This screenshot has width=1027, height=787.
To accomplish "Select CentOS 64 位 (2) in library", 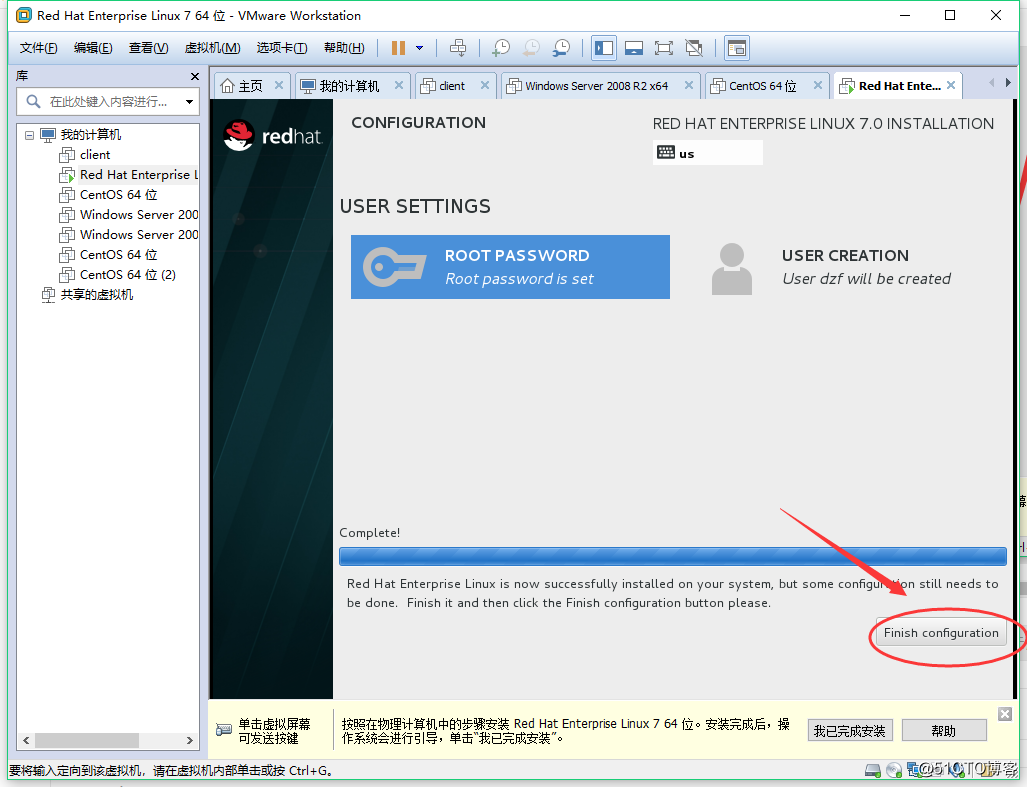I will pyautogui.click(x=128, y=274).
